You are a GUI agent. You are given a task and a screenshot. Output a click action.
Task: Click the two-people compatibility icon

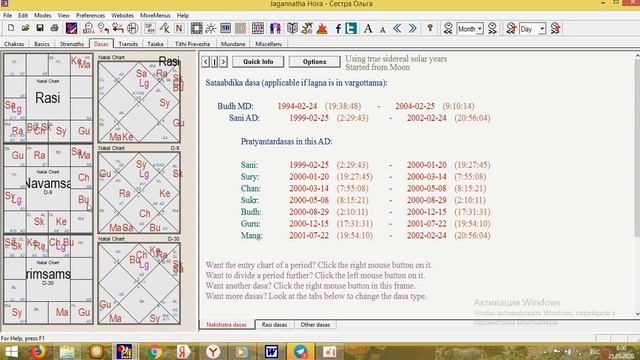coord(276,28)
